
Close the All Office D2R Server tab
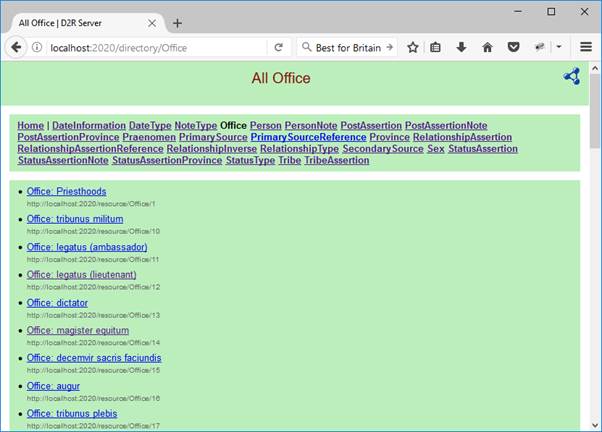tap(150, 22)
